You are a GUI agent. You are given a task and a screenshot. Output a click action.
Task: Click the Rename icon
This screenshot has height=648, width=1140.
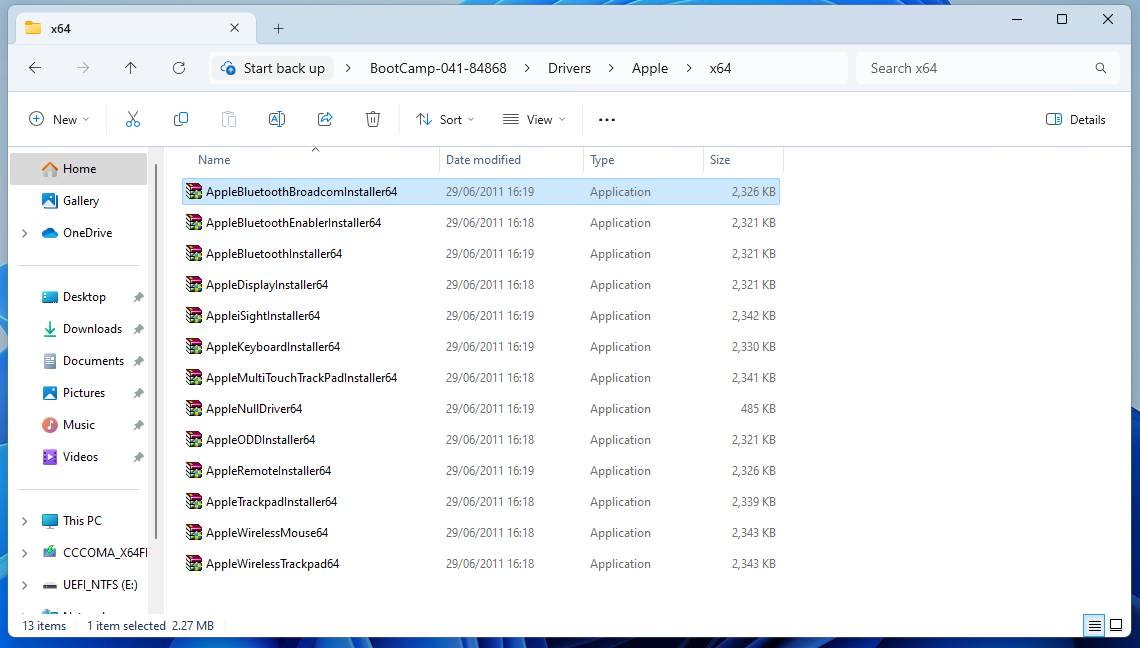[x=276, y=119]
